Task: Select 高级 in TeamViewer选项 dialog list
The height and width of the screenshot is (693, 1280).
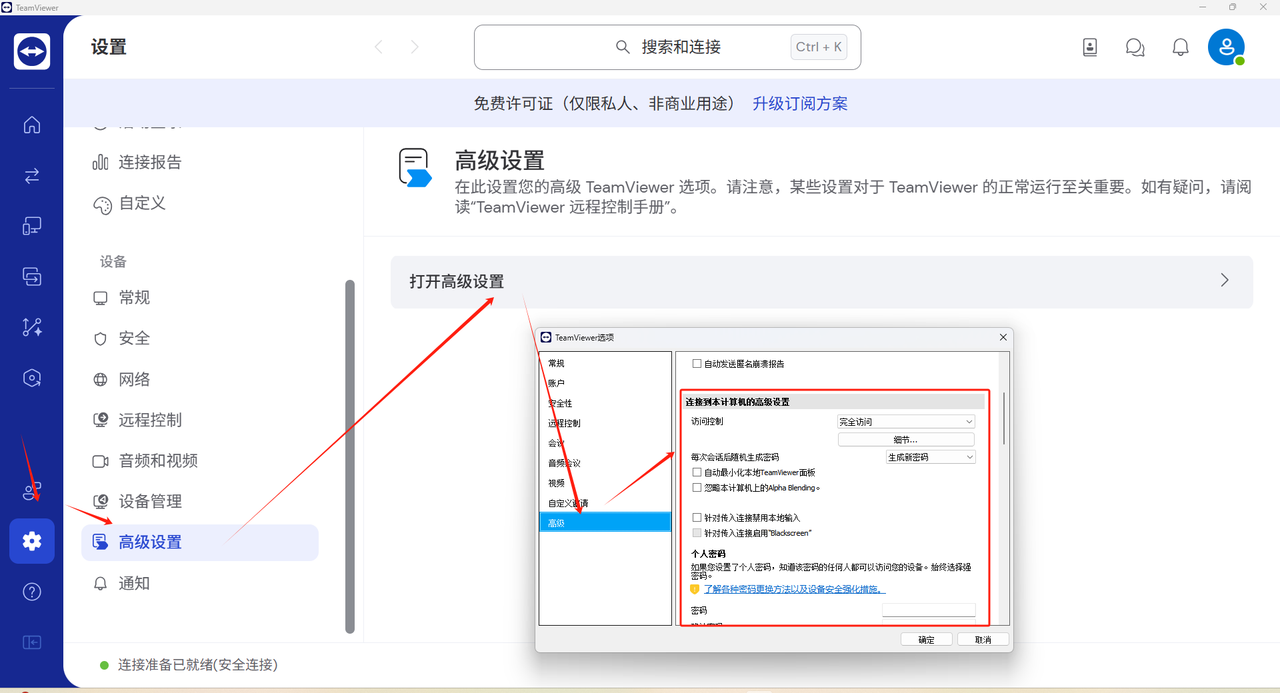Action: pyautogui.click(x=605, y=522)
